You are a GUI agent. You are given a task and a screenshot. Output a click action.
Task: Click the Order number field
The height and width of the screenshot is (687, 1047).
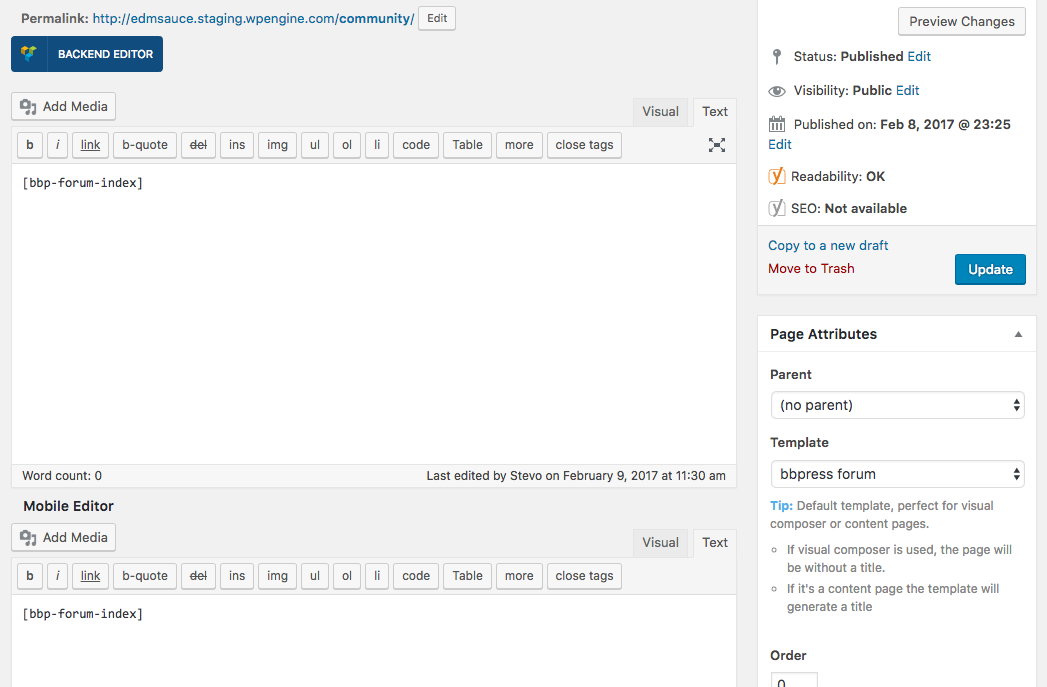[794, 680]
